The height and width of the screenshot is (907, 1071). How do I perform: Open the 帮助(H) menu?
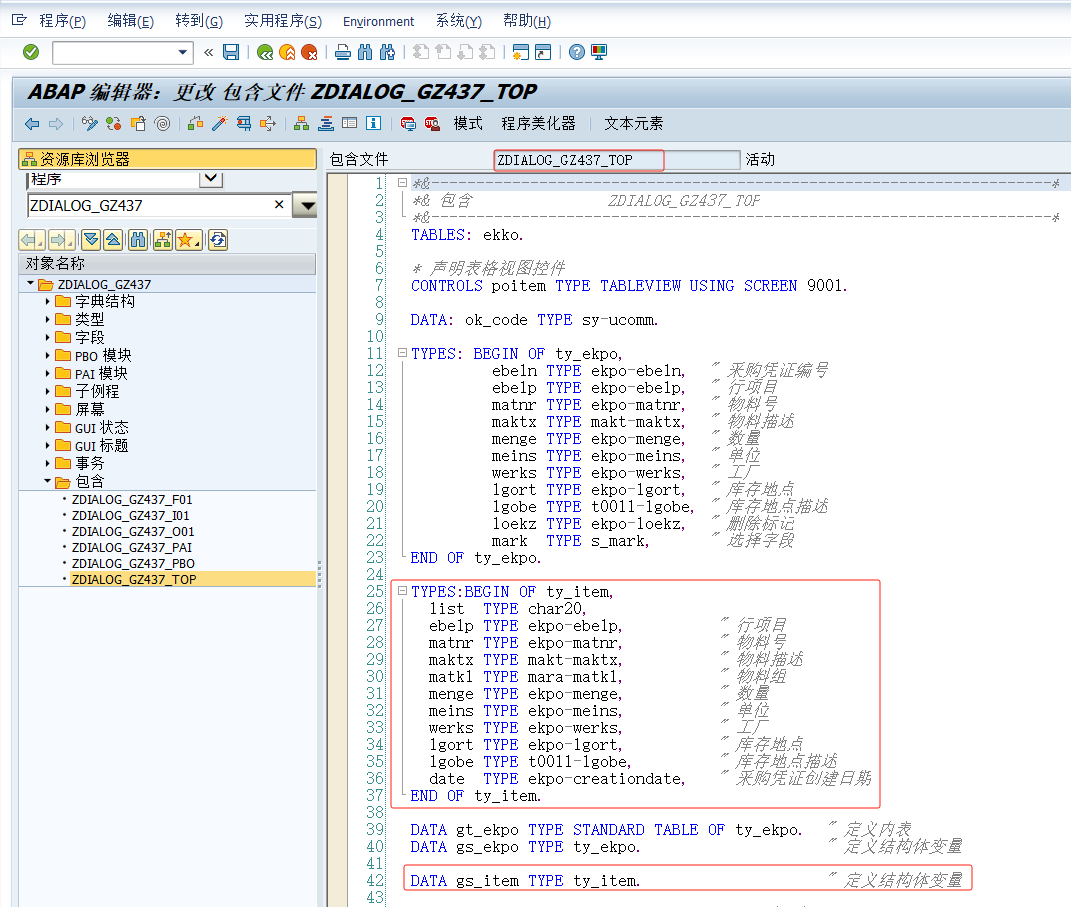(x=527, y=21)
